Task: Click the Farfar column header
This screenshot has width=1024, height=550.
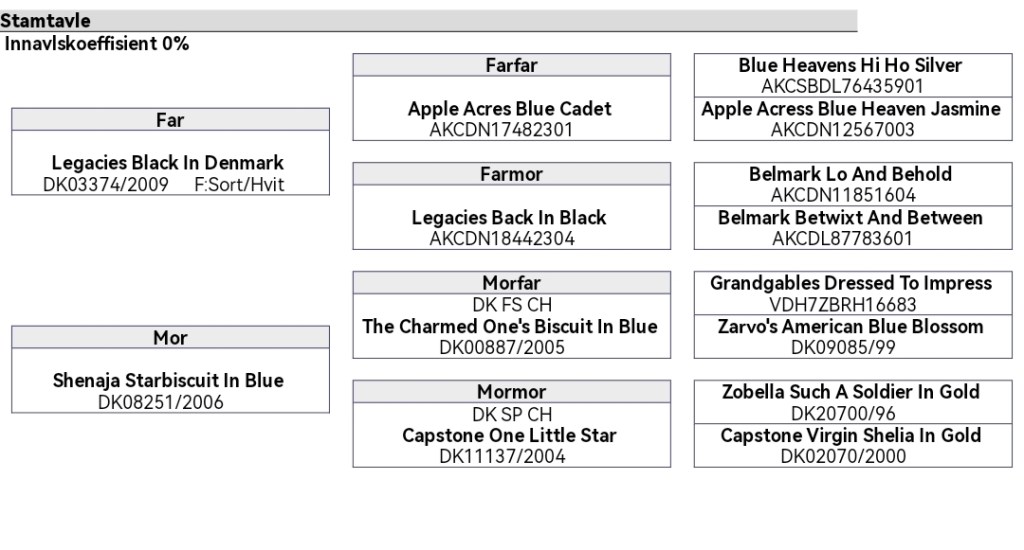Action: pyautogui.click(x=511, y=66)
